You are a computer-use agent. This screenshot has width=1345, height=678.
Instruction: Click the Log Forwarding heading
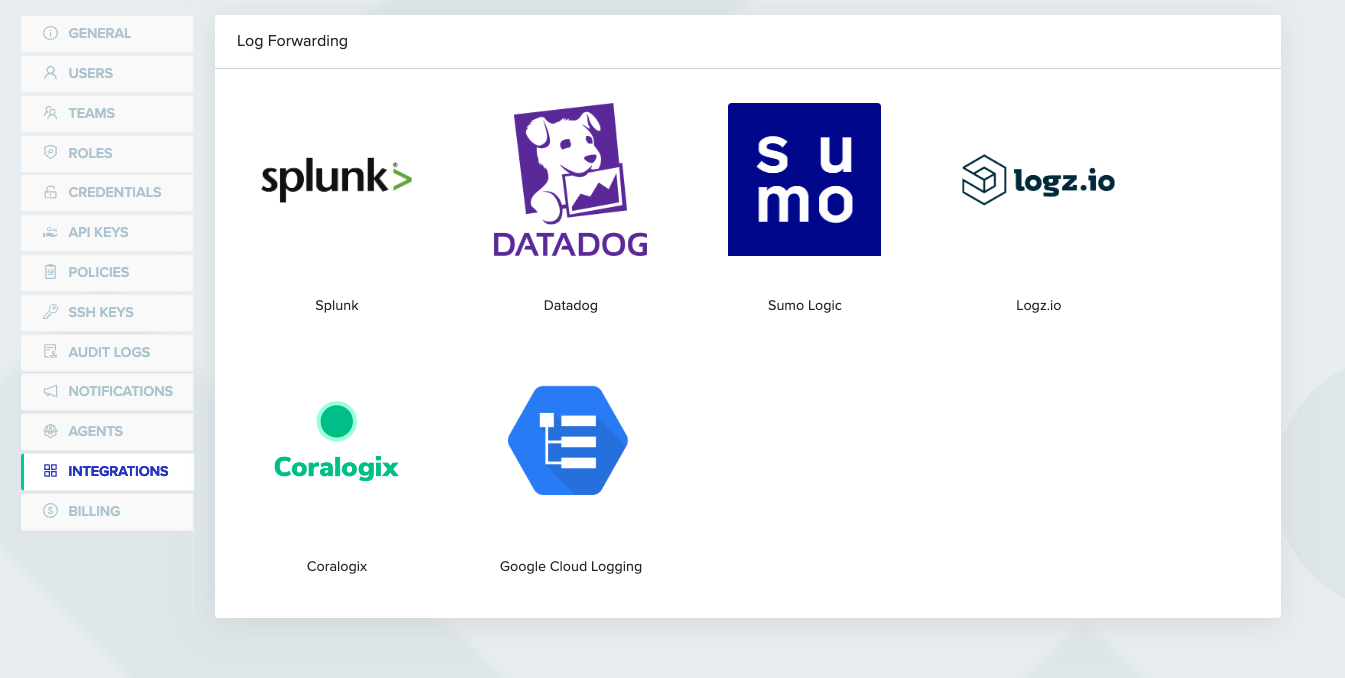292,41
